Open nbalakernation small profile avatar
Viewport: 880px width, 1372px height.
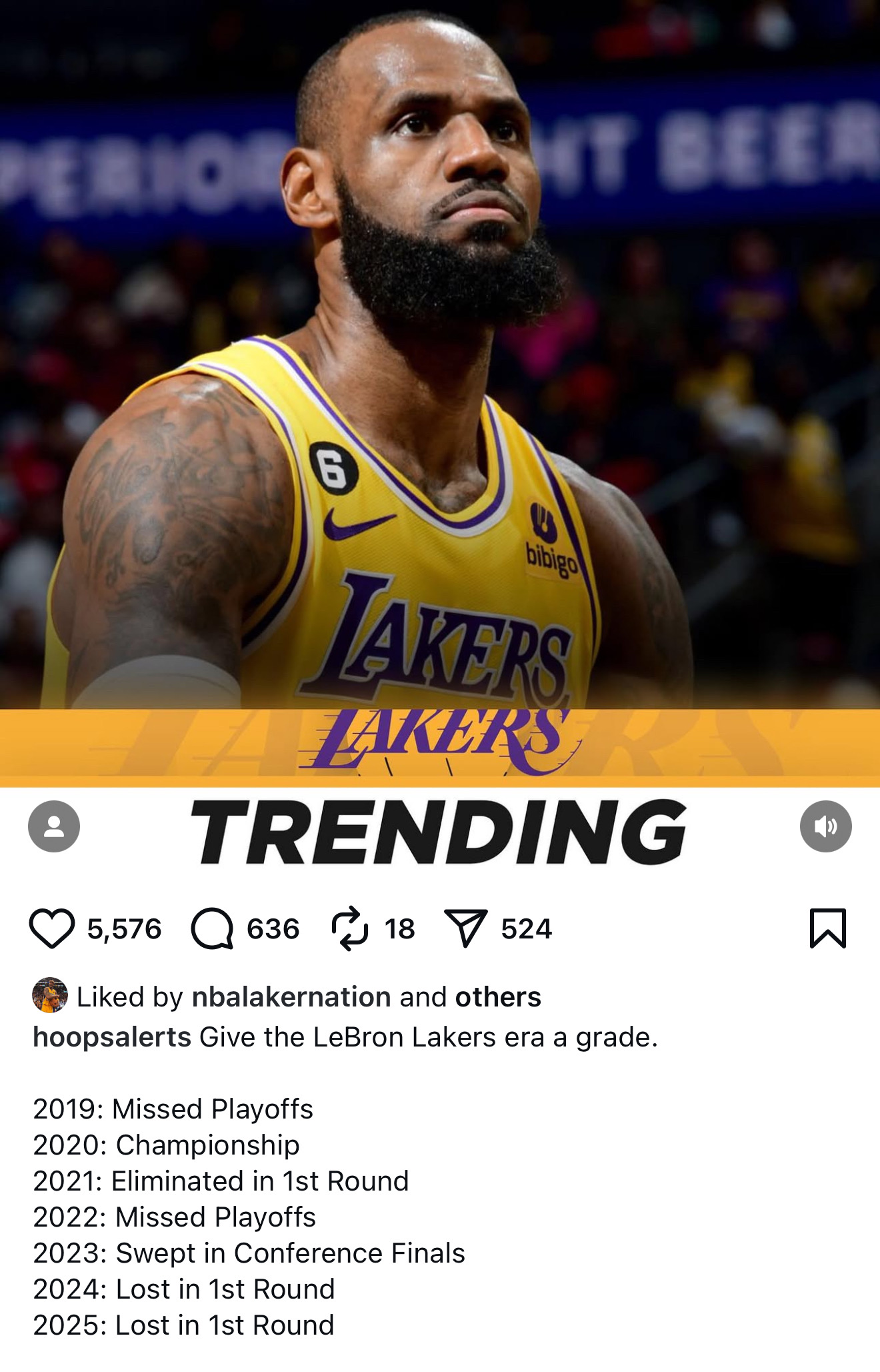[50, 995]
